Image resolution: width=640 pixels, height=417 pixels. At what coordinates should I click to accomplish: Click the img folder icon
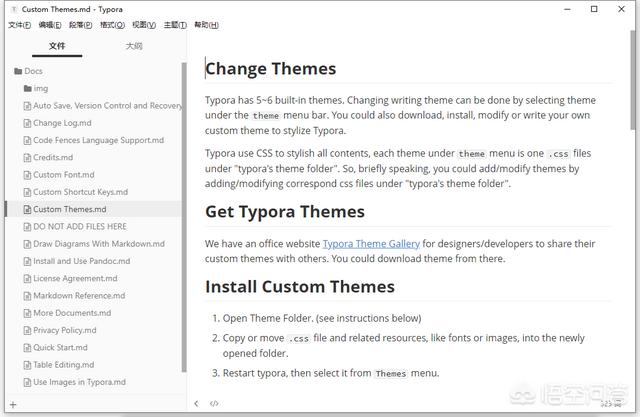point(28,88)
